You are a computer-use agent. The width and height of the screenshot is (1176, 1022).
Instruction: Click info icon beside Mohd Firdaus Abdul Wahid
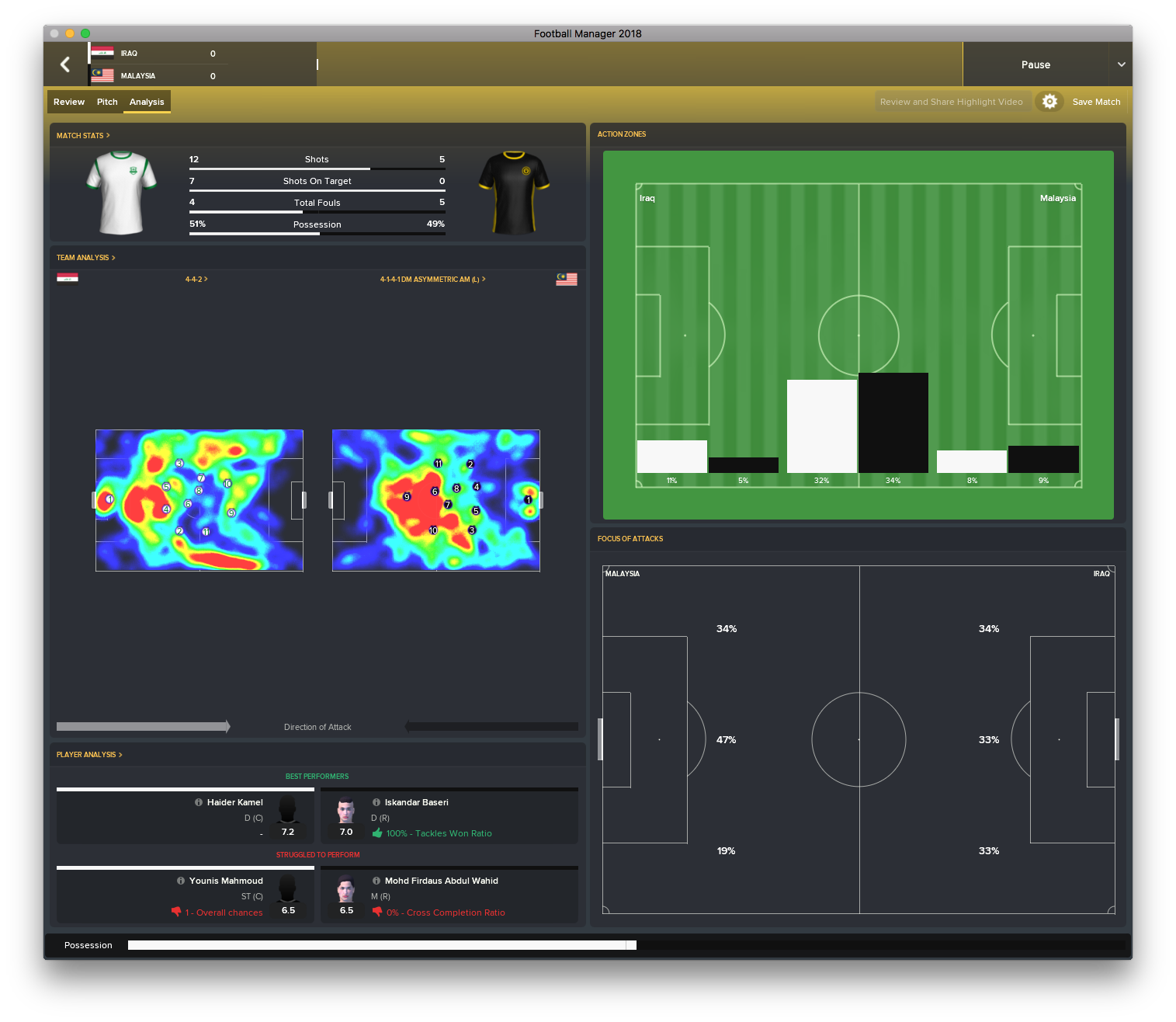click(376, 881)
